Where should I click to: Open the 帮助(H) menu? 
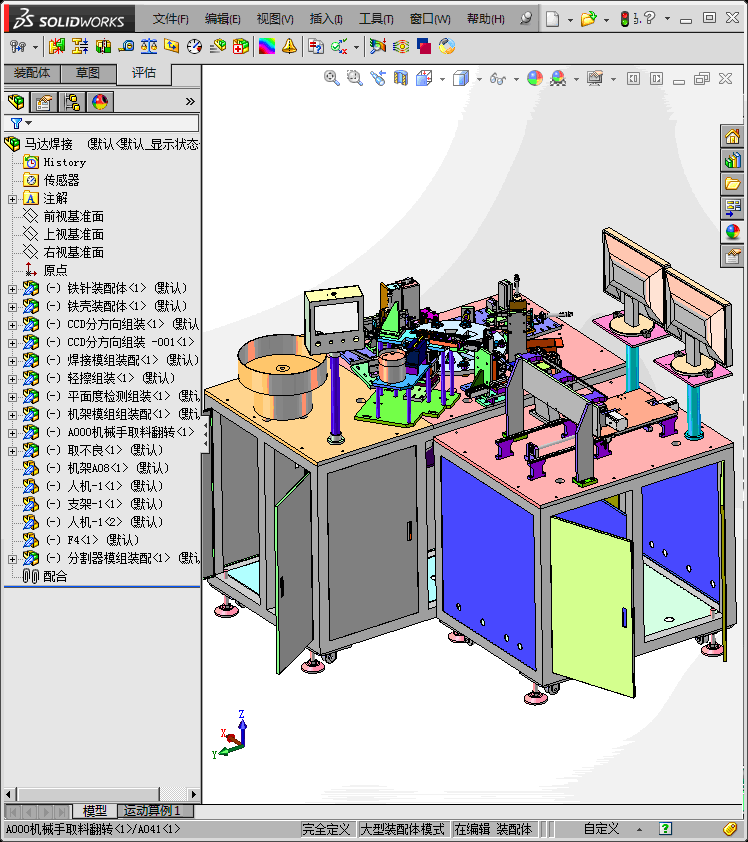click(485, 19)
